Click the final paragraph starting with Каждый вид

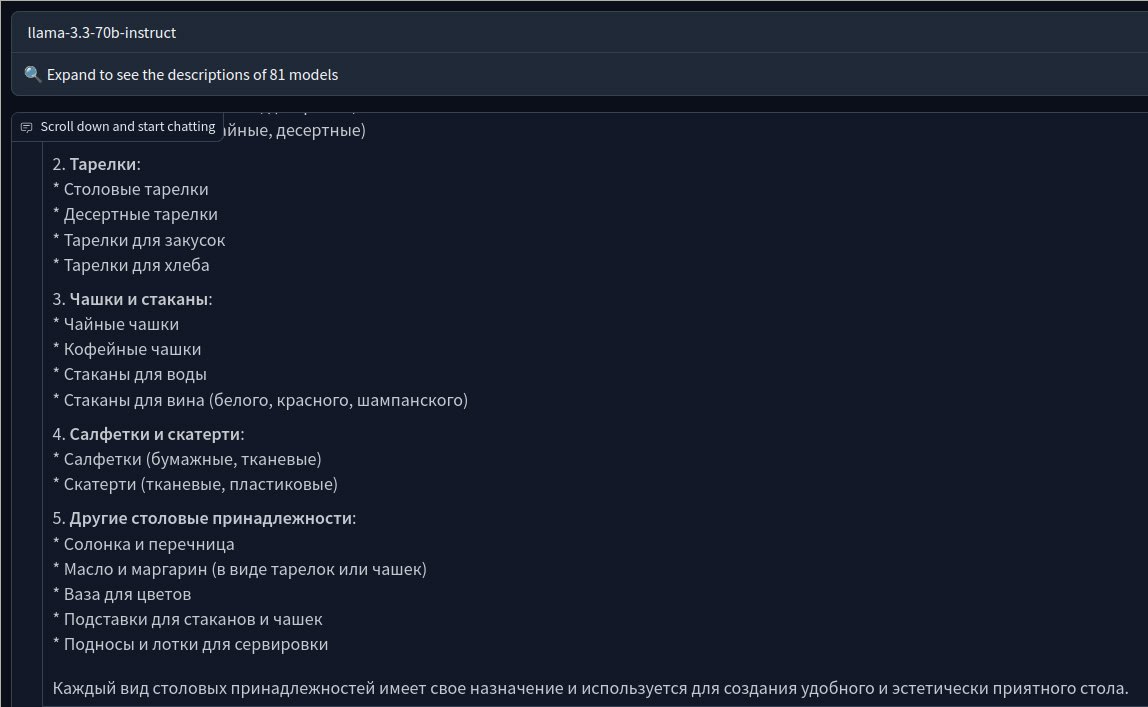tap(590, 689)
